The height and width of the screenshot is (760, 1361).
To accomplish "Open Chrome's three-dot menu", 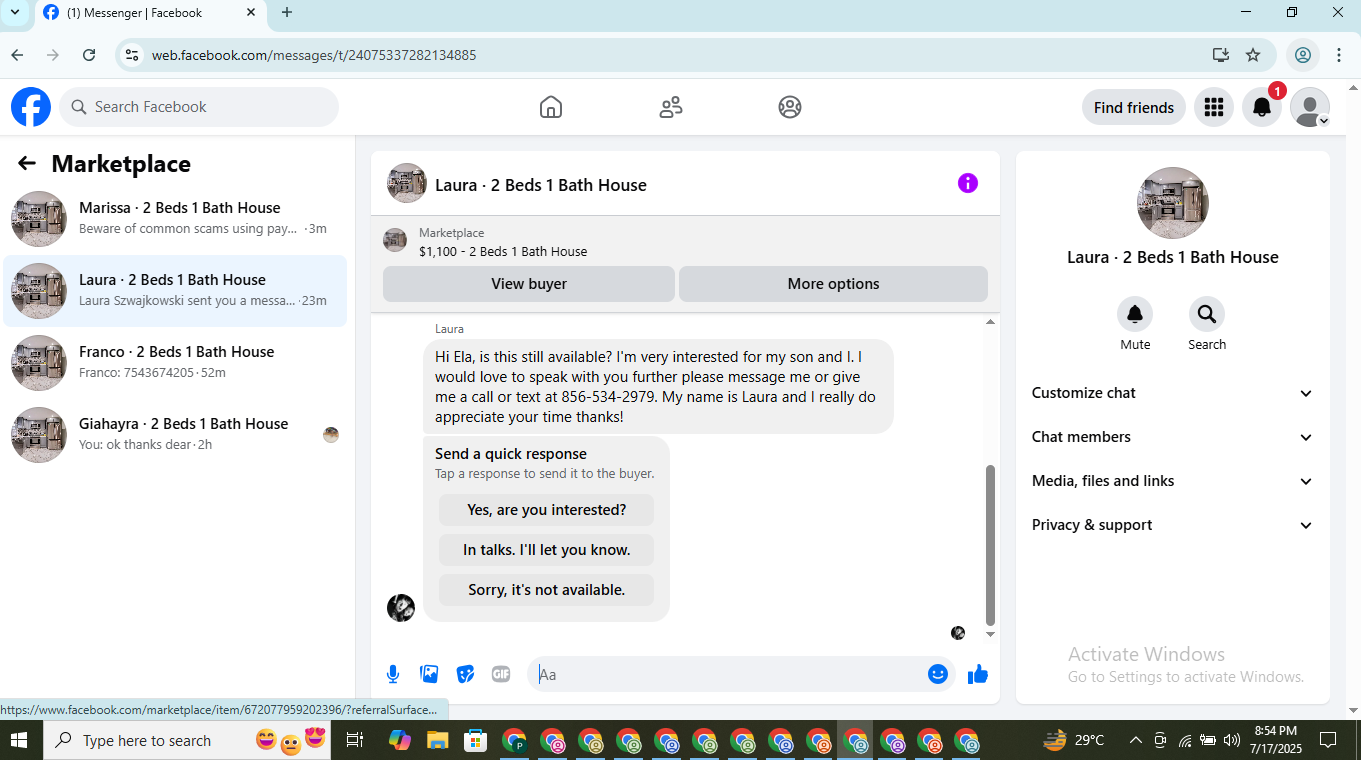I will [1339, 55].
